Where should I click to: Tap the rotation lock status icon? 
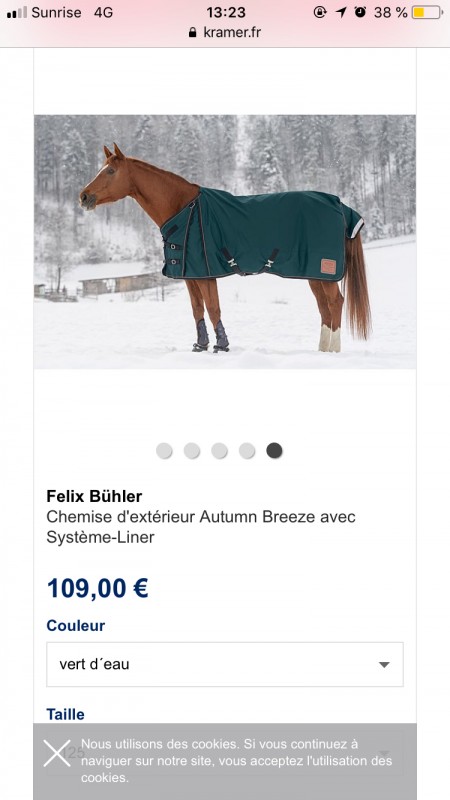(x=320, y=12)
